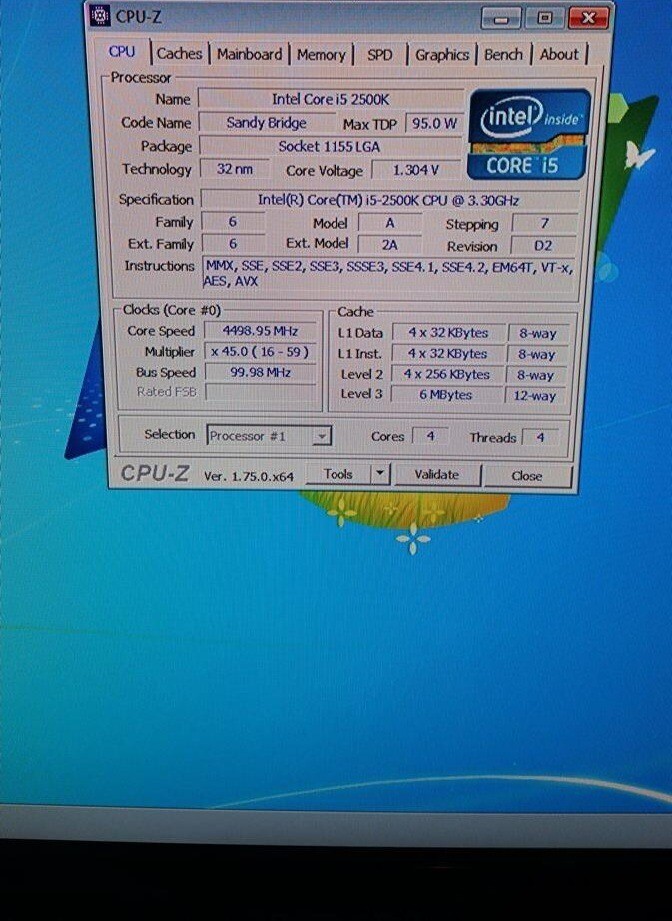The image size is (672, 921).
Task: Click the Family value 6
Action: click(233, 222)
